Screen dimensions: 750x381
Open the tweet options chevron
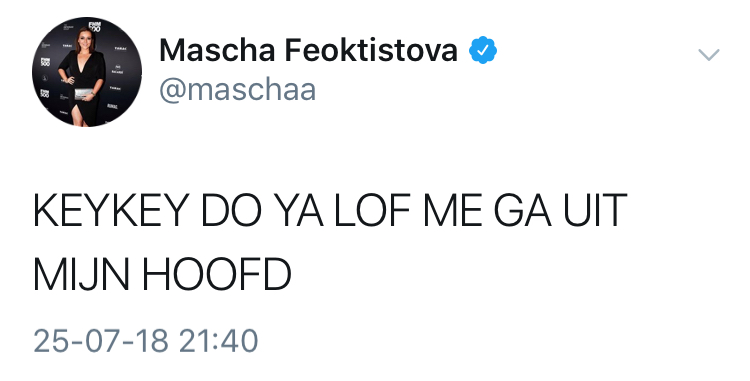point(709,54)
